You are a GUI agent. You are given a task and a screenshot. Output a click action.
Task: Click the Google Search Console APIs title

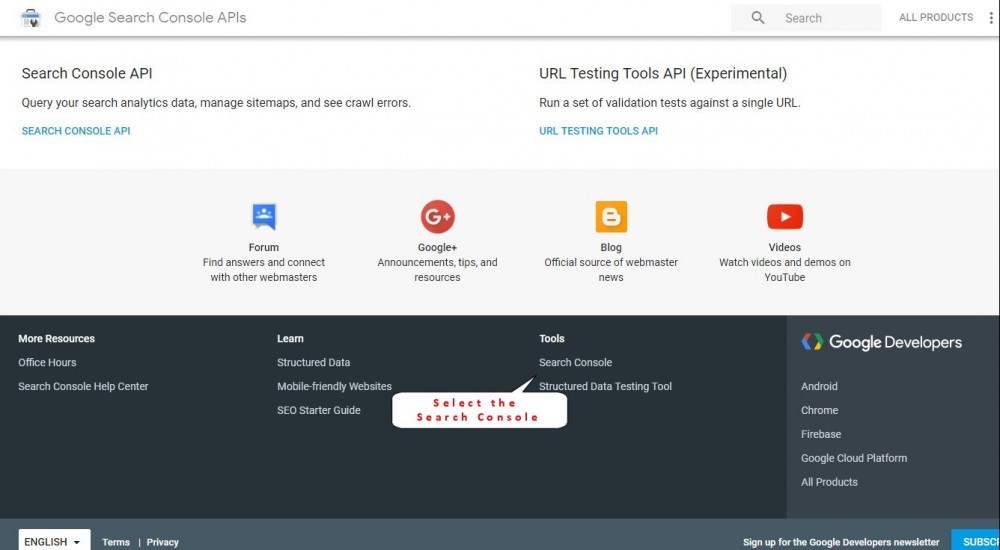coord(150,18)
